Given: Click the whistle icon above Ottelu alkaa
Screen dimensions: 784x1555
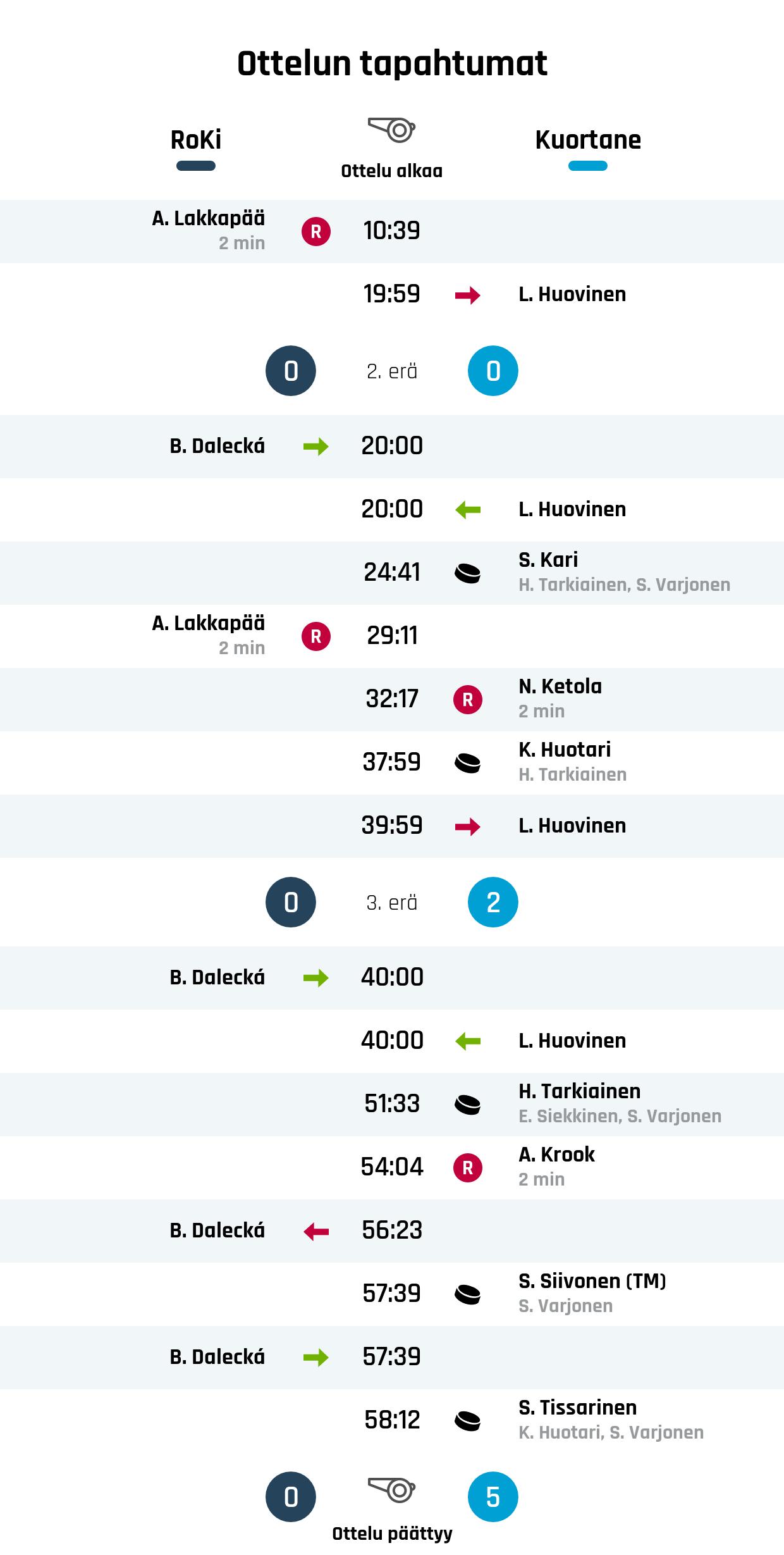Looking at the screenshot, I should (x=391, y=130).
